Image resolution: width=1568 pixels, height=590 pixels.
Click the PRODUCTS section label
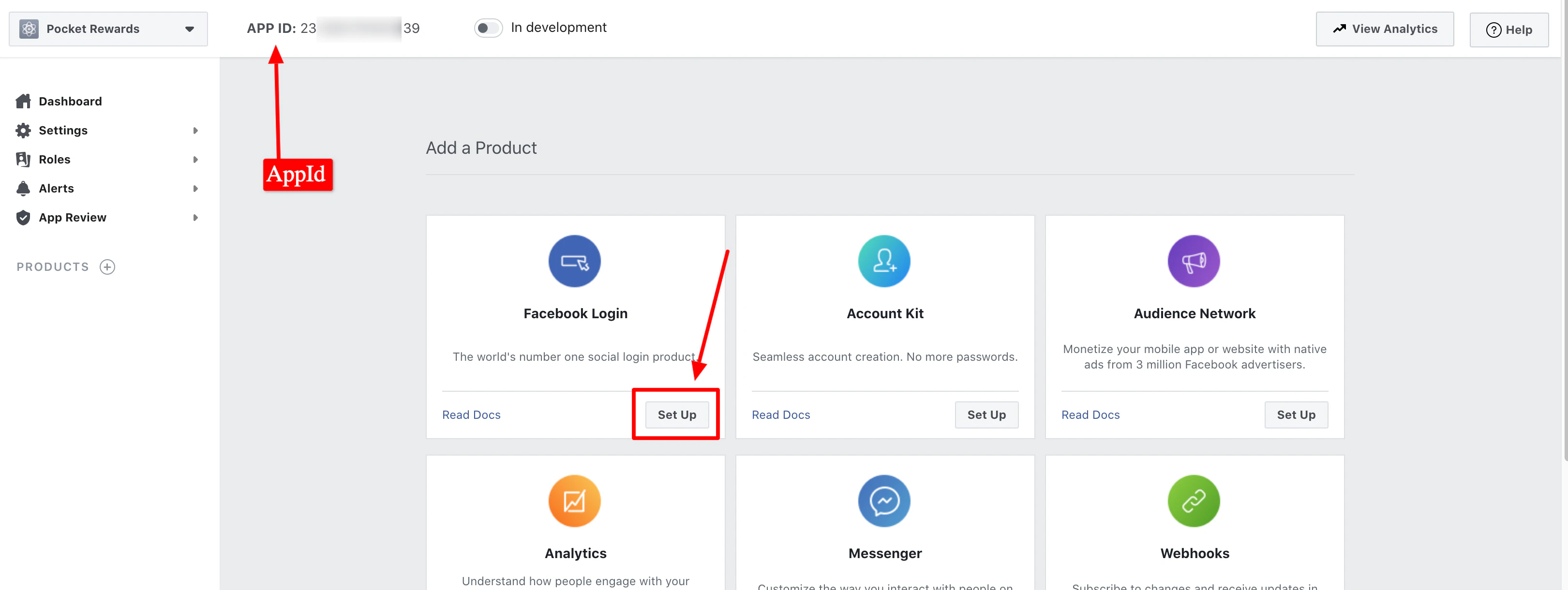tap(53, 267)
